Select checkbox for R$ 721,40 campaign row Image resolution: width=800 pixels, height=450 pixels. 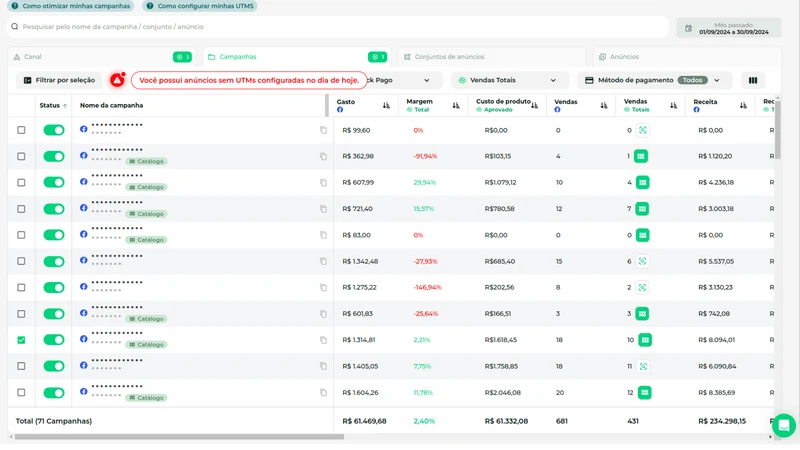21,209
